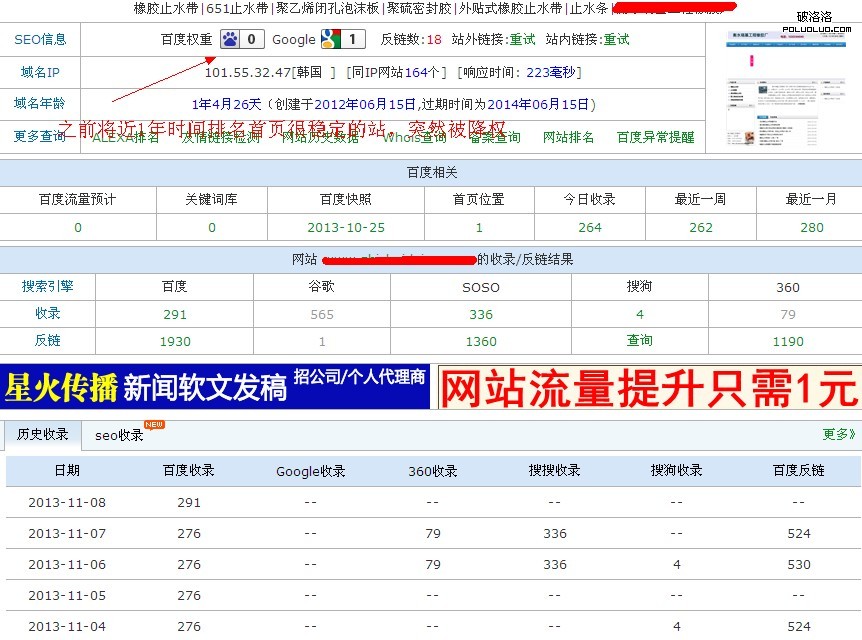The height and width of the screenshot is (640, 862).
Task: Open the 更多» link
Action: pyautogui.click(x=839, y=434)
